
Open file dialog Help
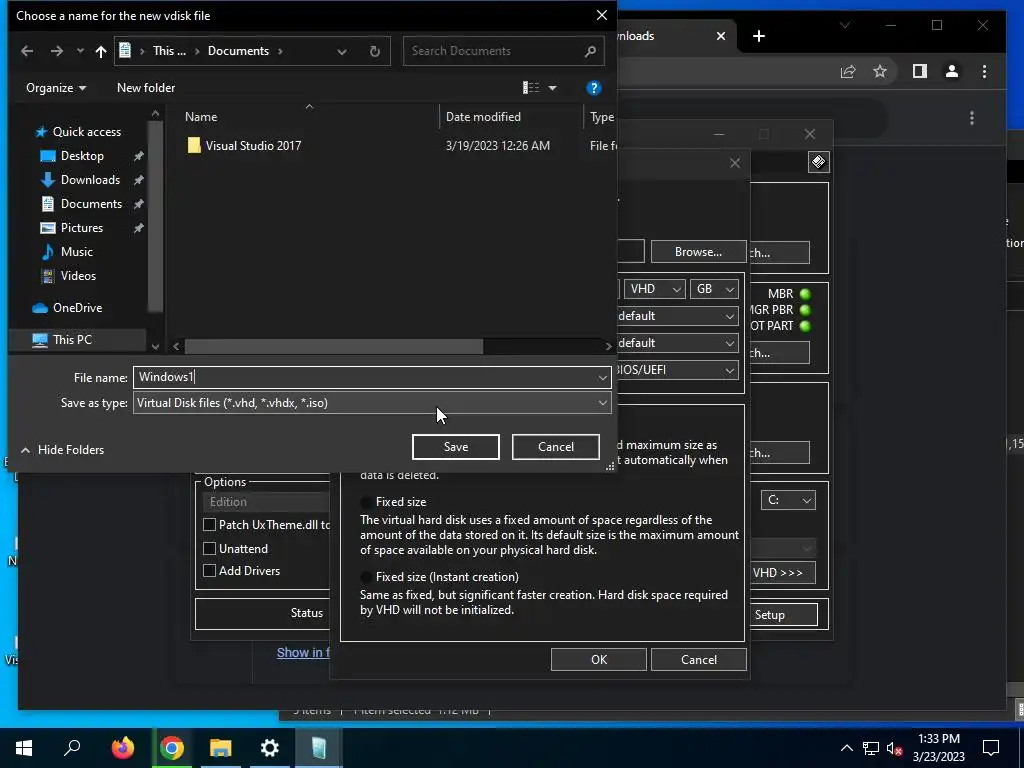pos(594,88)
